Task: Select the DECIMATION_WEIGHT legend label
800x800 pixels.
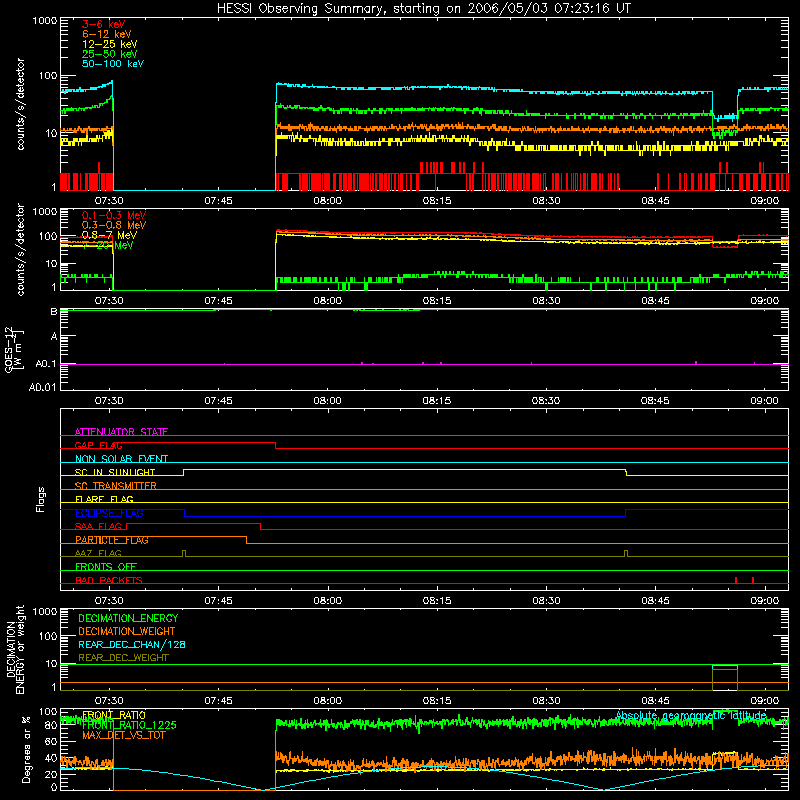Action: (x=127, y=632)
